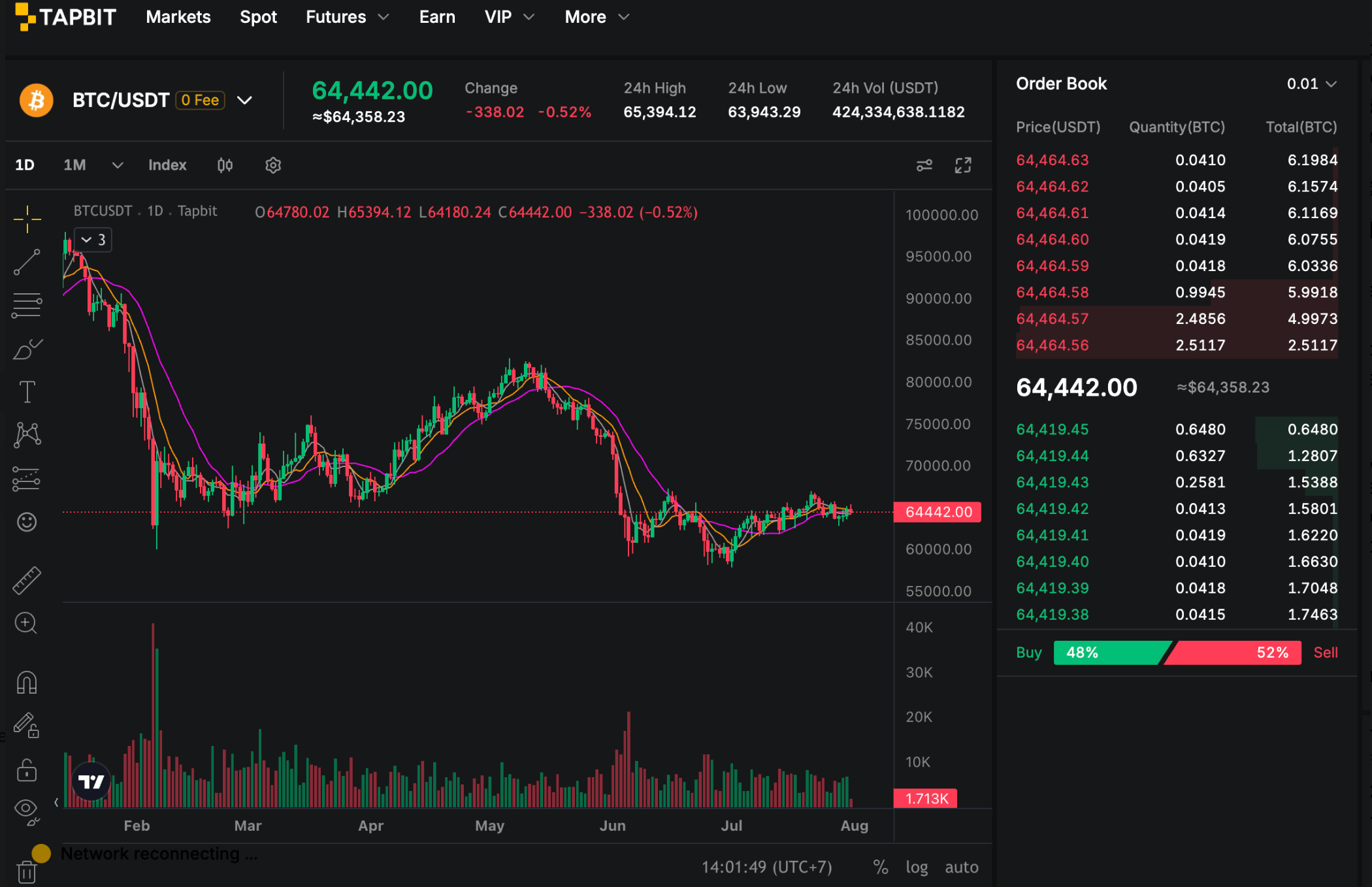The image size is (1372, 887).
Task: Collapse the indicator legend showing 3
Action: (x=93, y=240)
